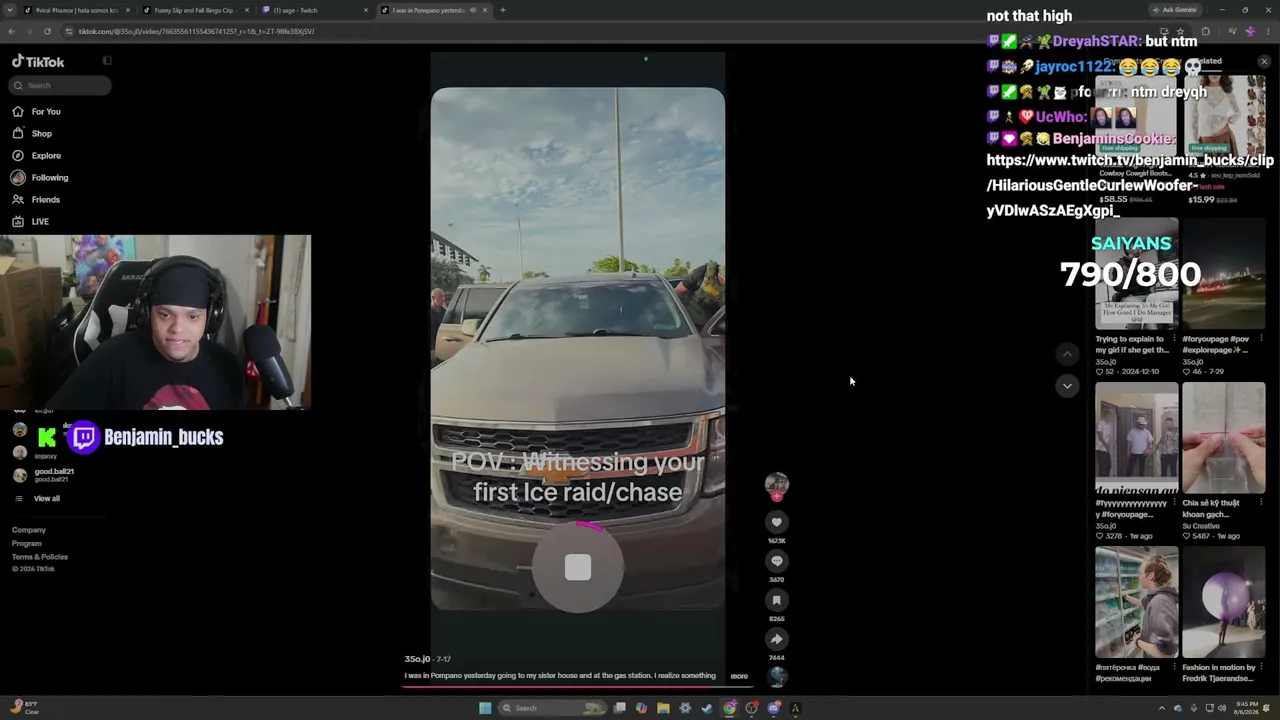Screen dimensions: 1280x720
Task: Open File Explorer from the taskbar
Action: tap(663, 708)
